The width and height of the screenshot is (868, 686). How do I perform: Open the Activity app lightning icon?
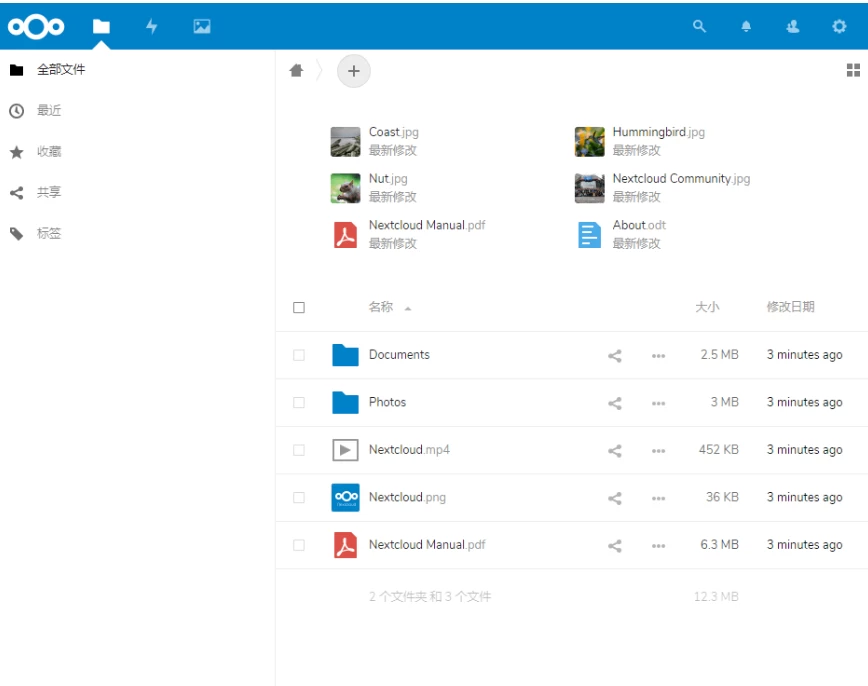coord(152,27)
